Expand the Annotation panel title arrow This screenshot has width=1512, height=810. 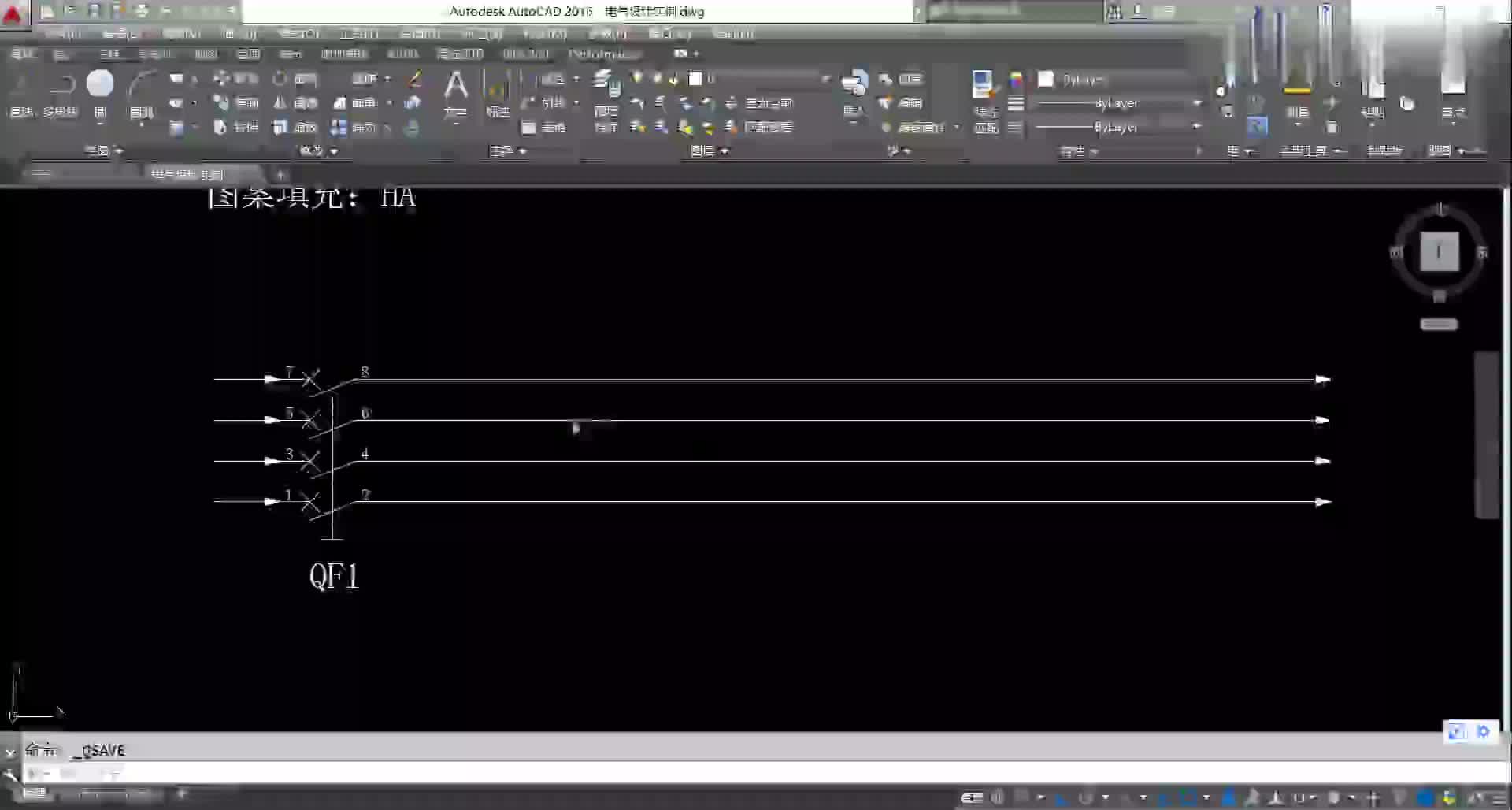pyautogui.click(x=523, y=150)
